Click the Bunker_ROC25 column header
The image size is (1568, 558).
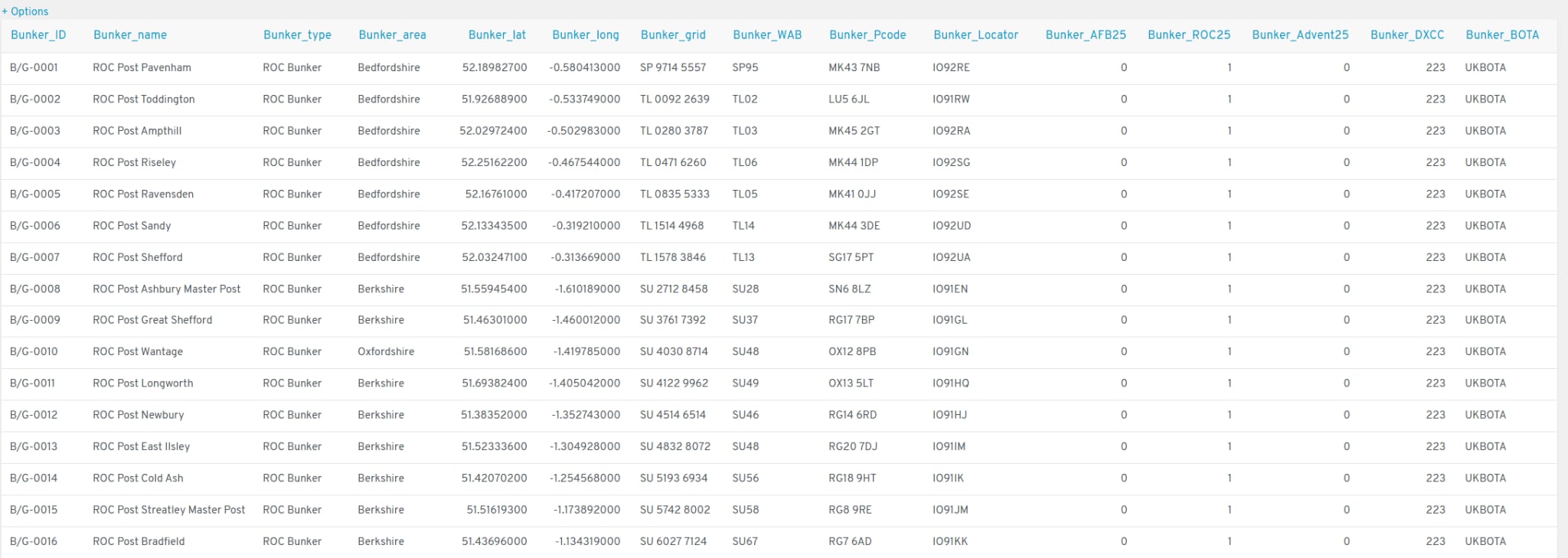point(1189,35)
